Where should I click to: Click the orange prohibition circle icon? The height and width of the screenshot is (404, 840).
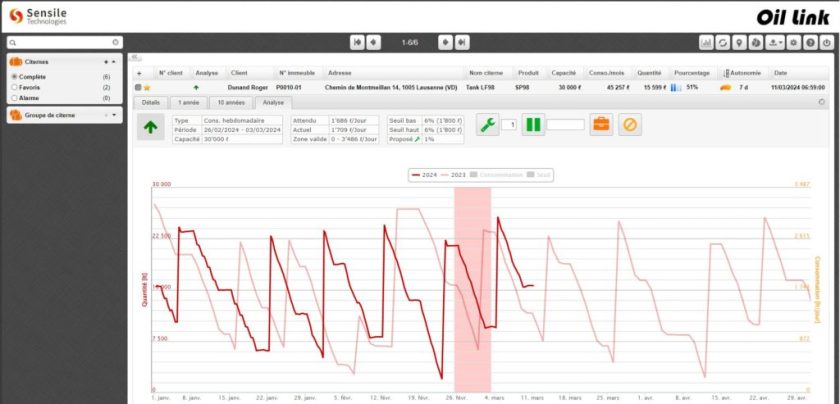pyautogui.click(x=629, y=125)
